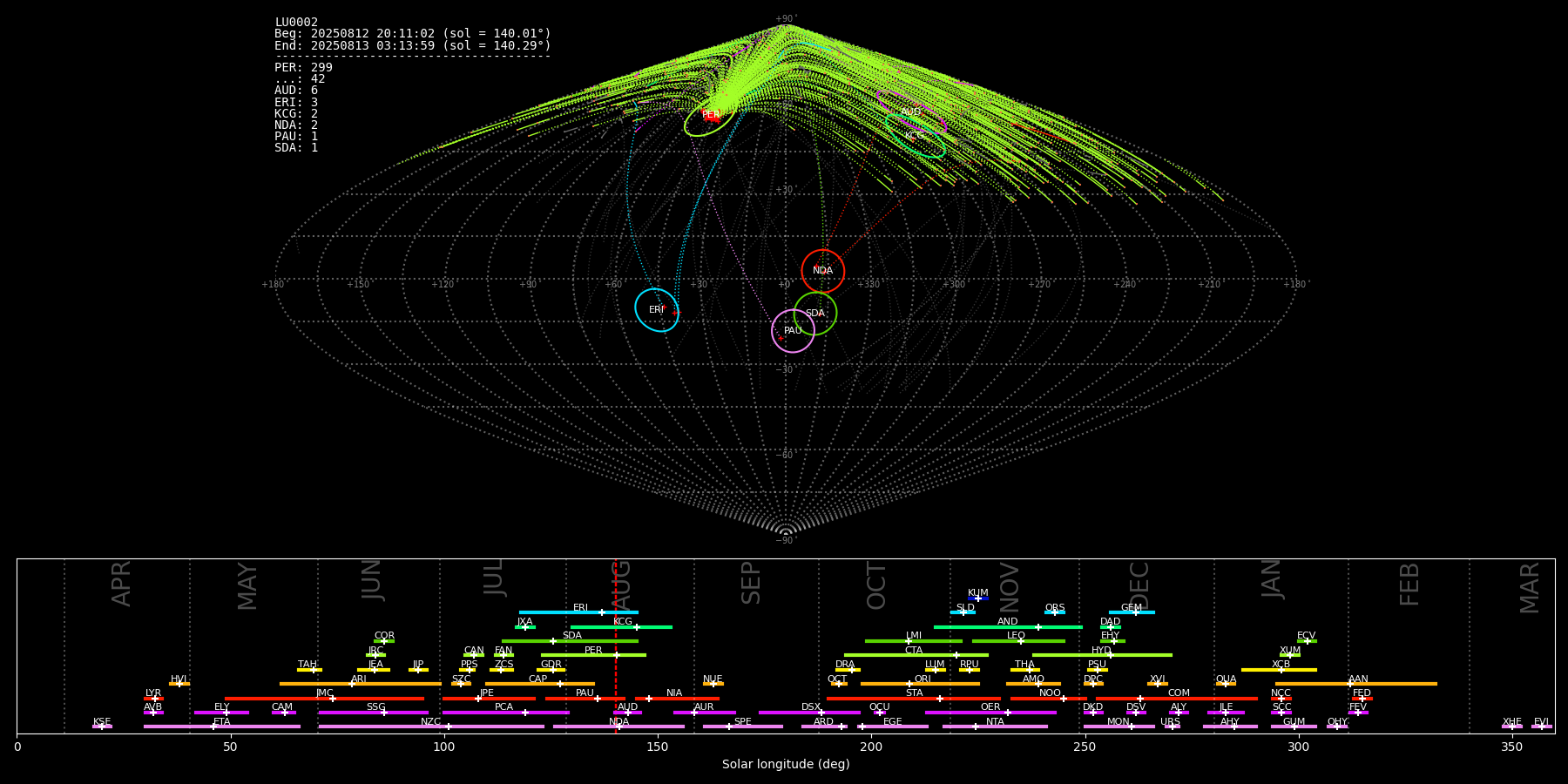Click the NDA: 2 legend entry
This screenshot has height=784, width=1568.
tap(296, 125)
